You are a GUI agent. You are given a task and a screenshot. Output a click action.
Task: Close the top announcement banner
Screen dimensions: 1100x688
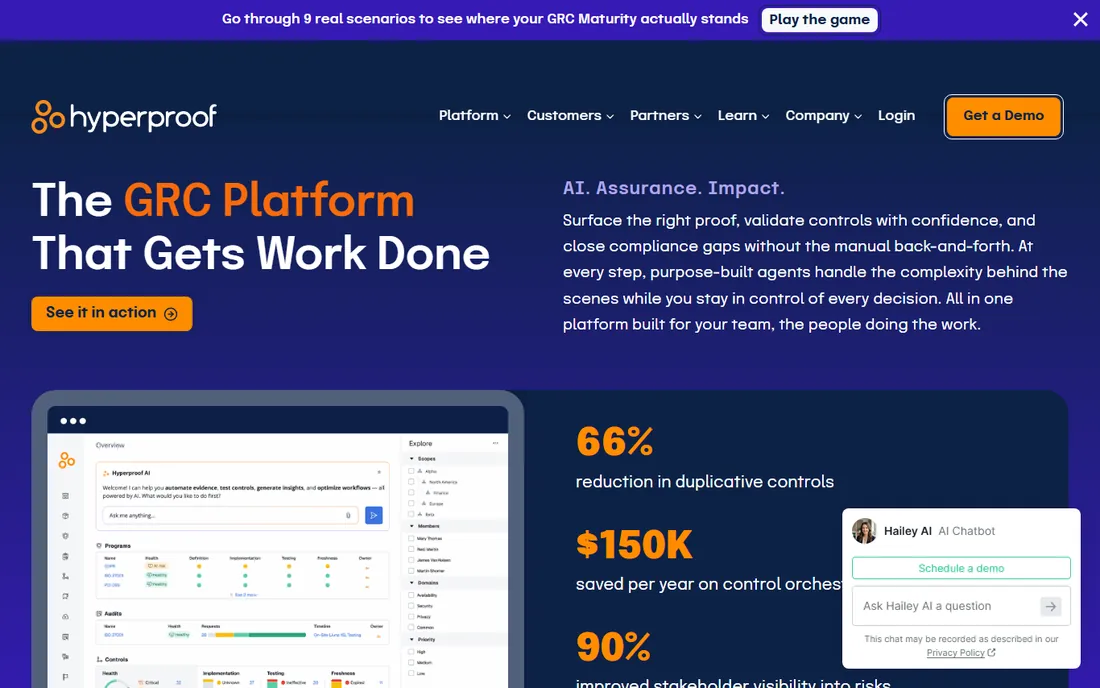point(1080,20)
